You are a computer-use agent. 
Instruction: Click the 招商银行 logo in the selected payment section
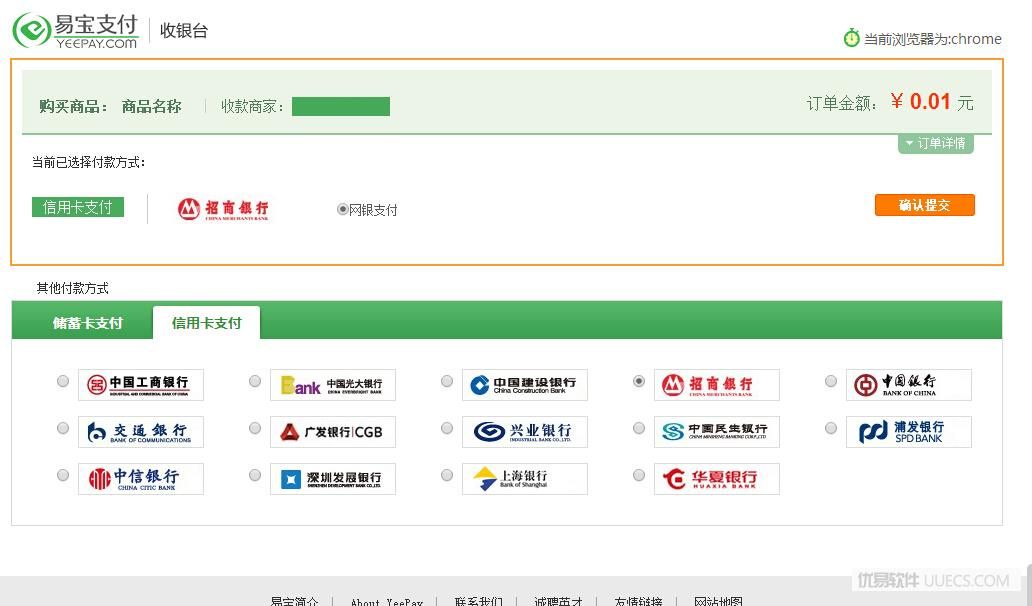click(x=223, y=209)
